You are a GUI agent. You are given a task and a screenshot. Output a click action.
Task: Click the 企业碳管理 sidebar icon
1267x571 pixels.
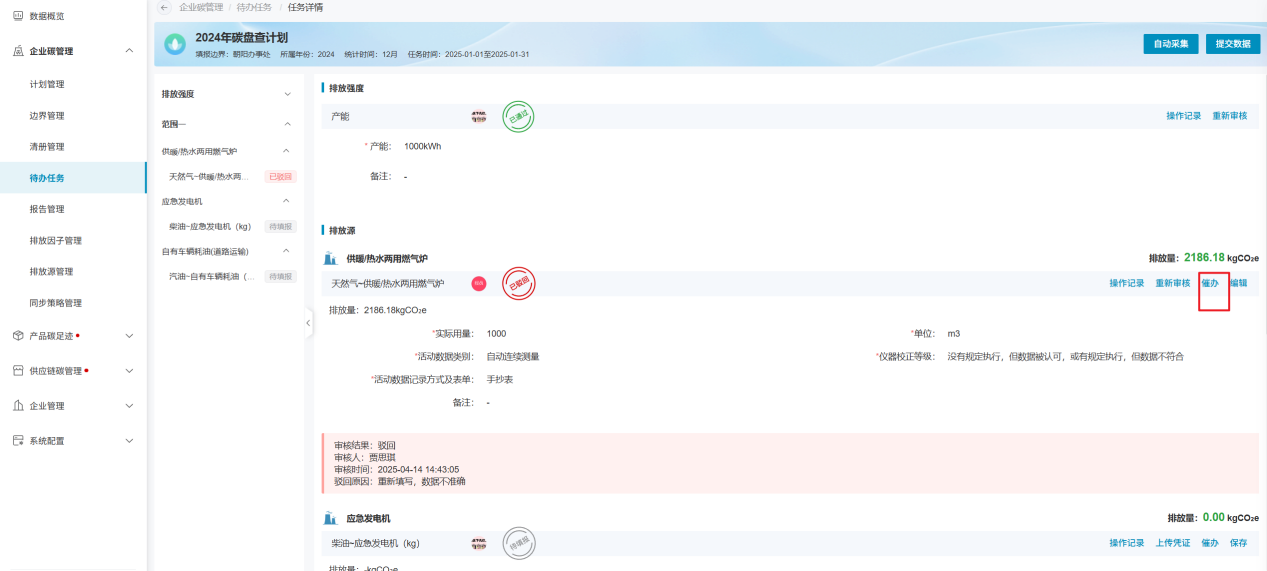[x=18, y=51]
